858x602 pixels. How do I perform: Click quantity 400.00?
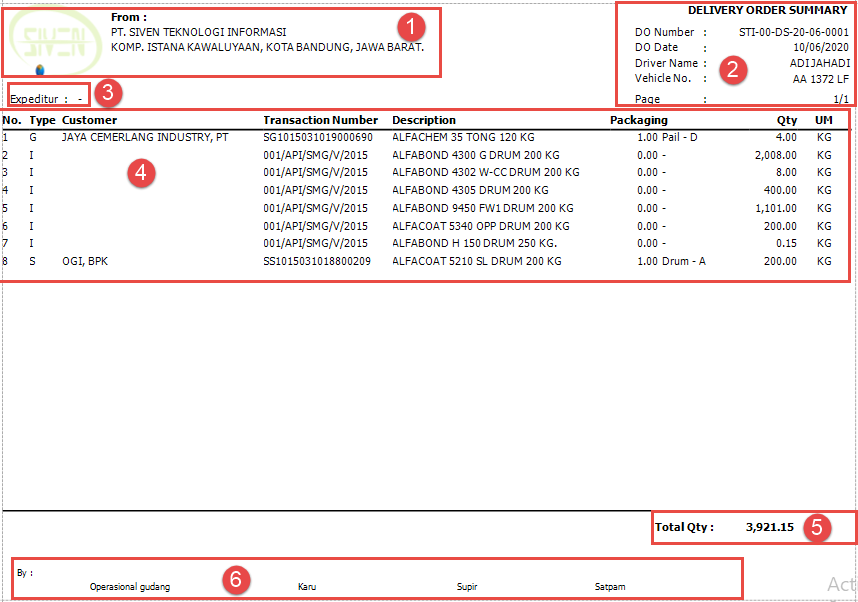tap(780, 190)
